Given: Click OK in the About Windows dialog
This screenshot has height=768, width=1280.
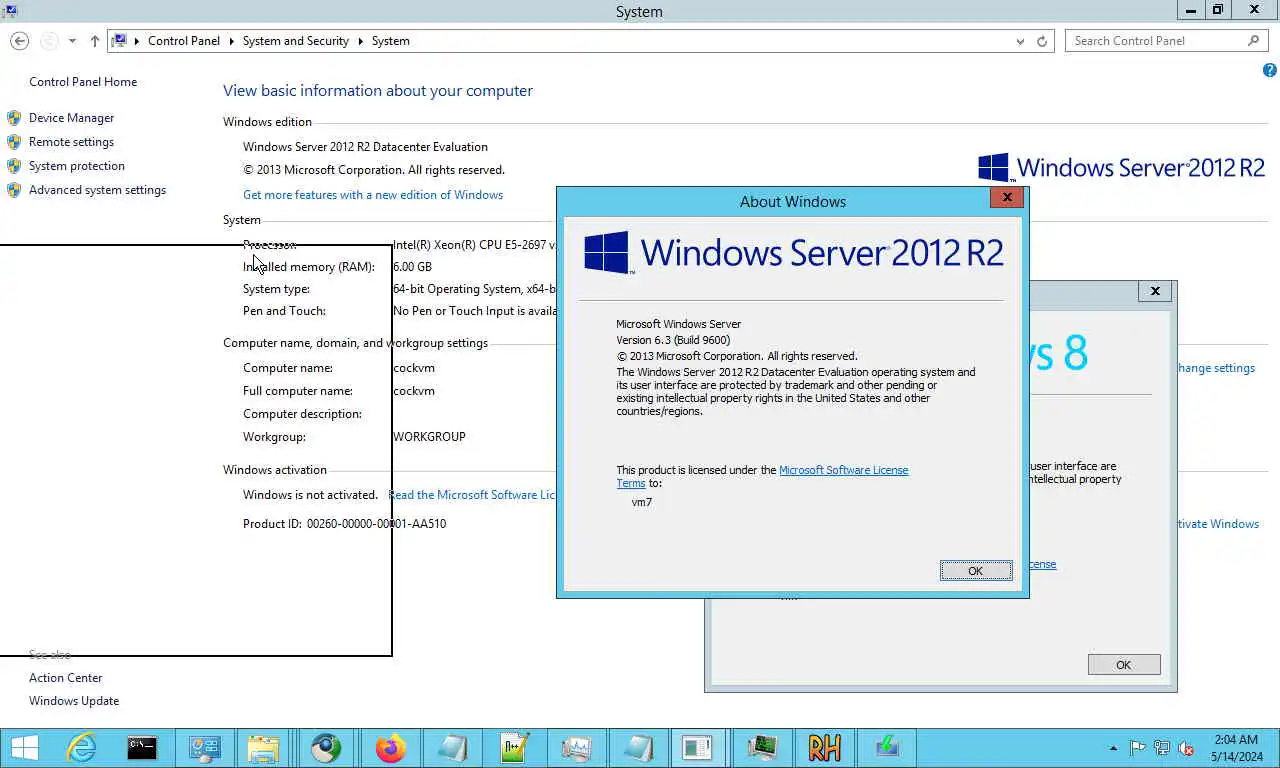Looking at the screenshot, I should pos(976,571).
